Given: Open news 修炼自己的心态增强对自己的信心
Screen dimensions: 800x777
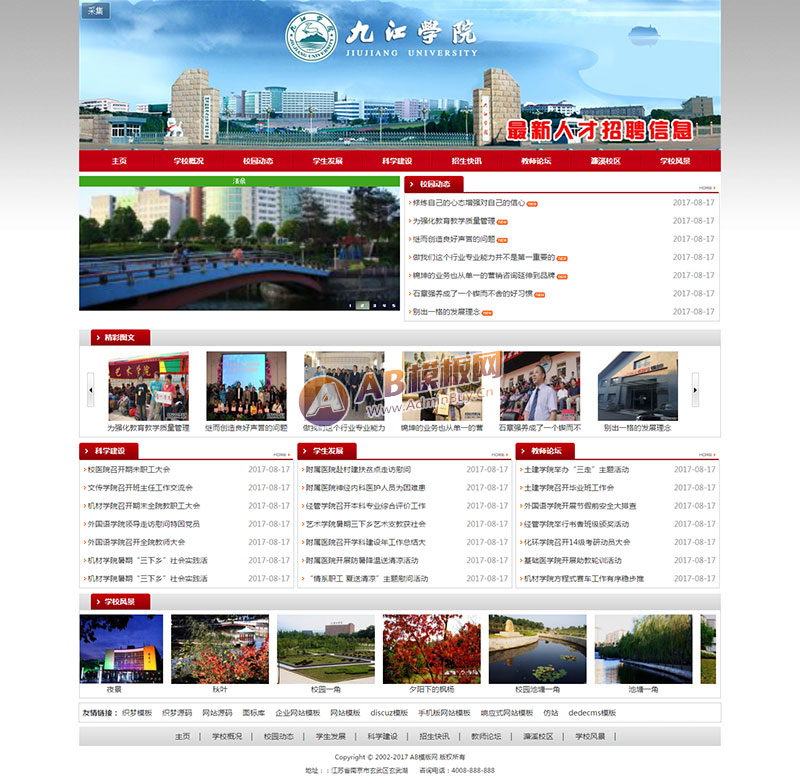Looking at the screenshot, I should pyautogui.click(x=468, y=203).
